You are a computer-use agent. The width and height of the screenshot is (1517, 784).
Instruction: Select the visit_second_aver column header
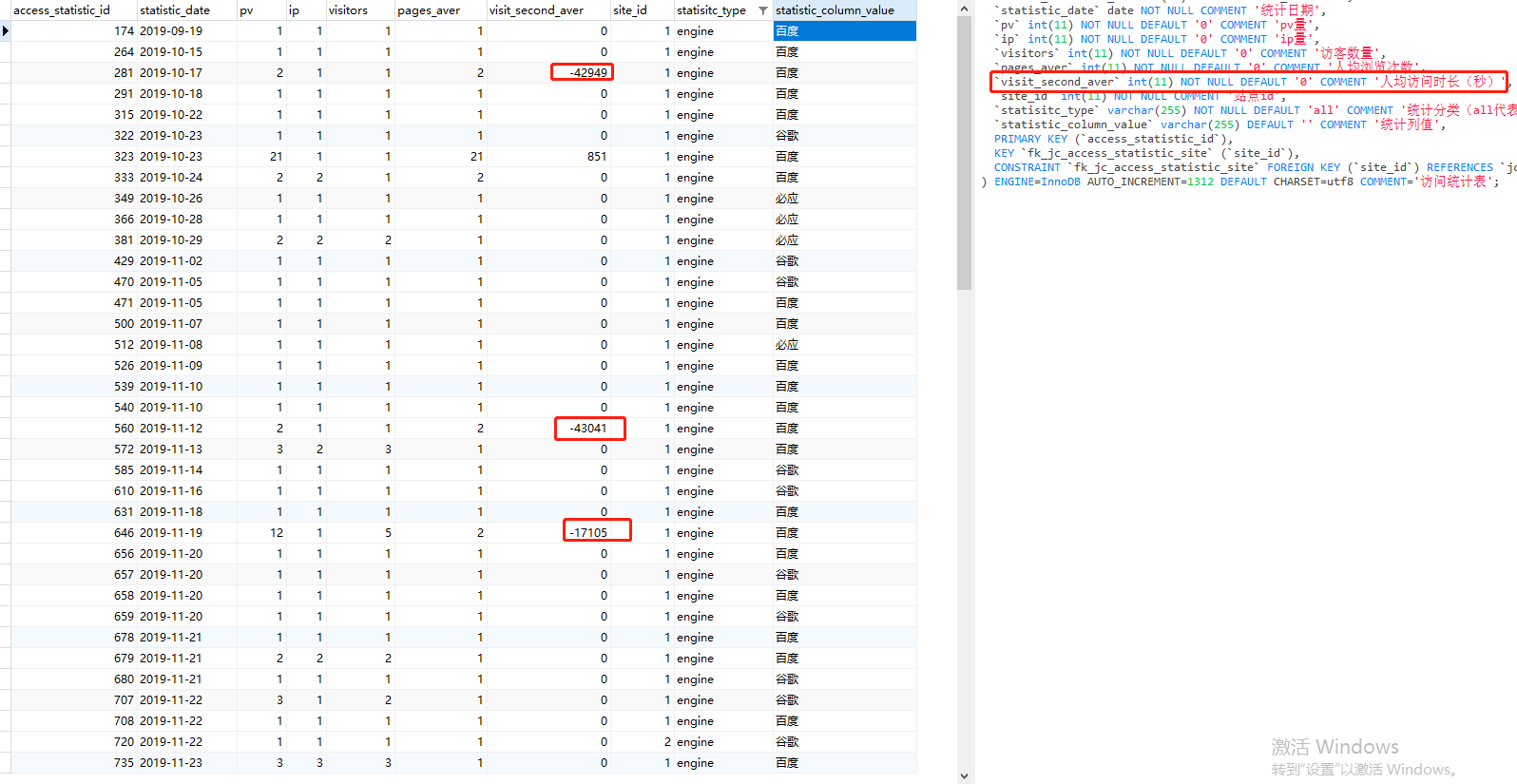pos(536,10)
